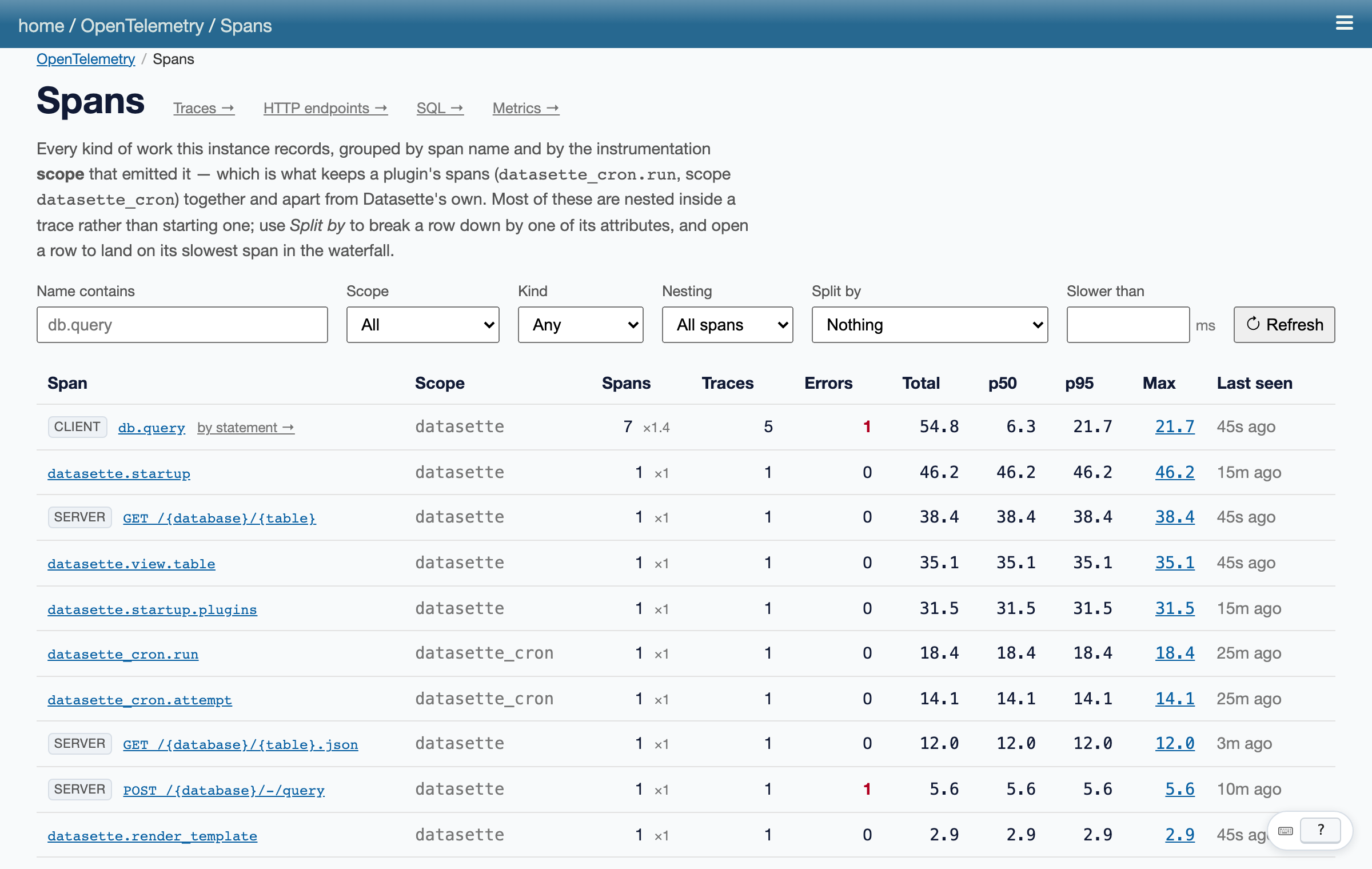Click the Spans column header
The width and height of the screenshot is (1372, 869).
(x=626, y=383)
